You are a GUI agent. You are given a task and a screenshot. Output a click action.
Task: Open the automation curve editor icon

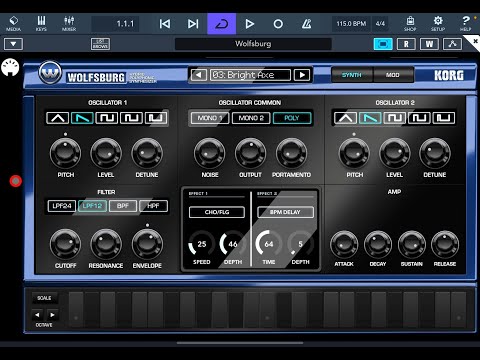452,44
